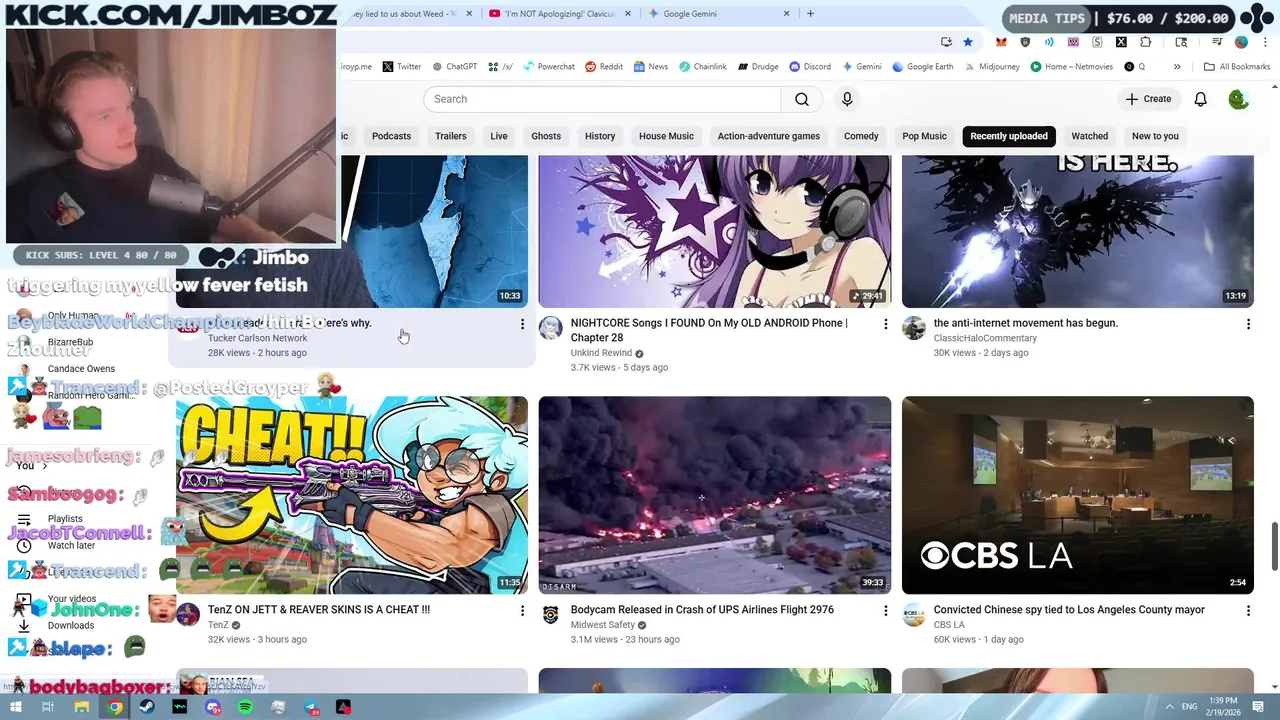Click the YouTube search magnifier button

(x=802, y=99)
